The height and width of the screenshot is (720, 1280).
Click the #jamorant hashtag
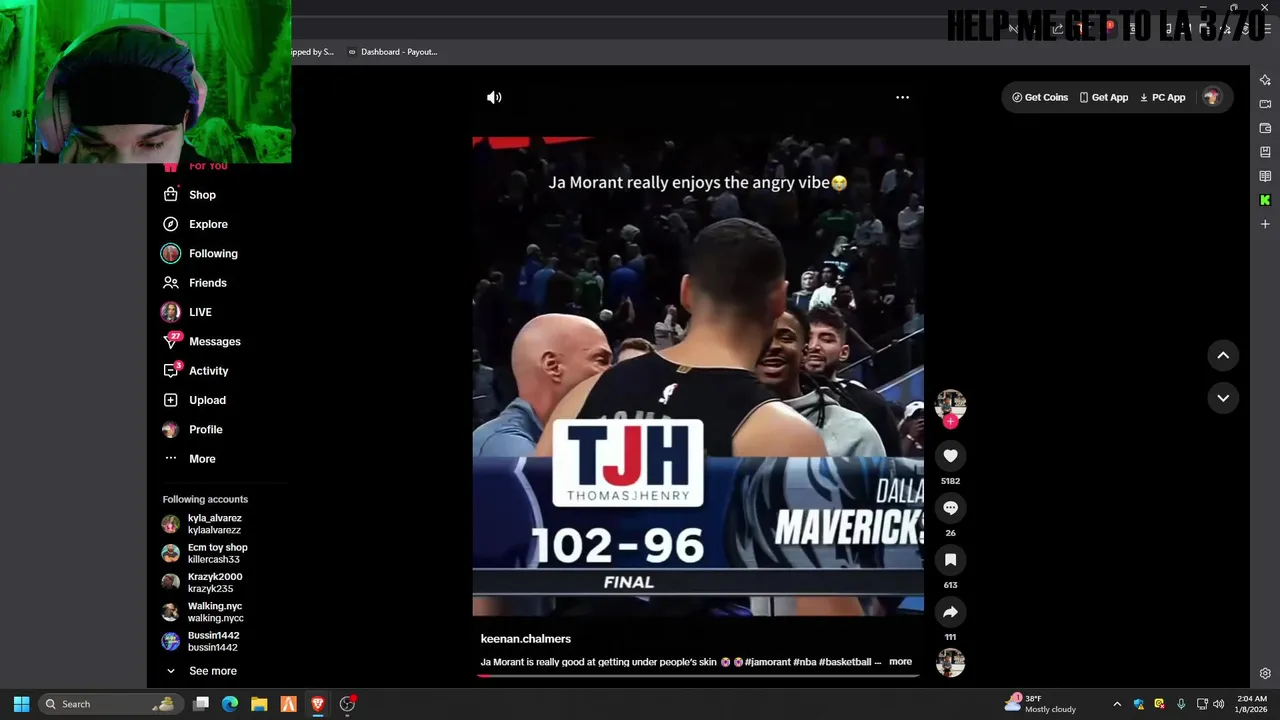767,662
